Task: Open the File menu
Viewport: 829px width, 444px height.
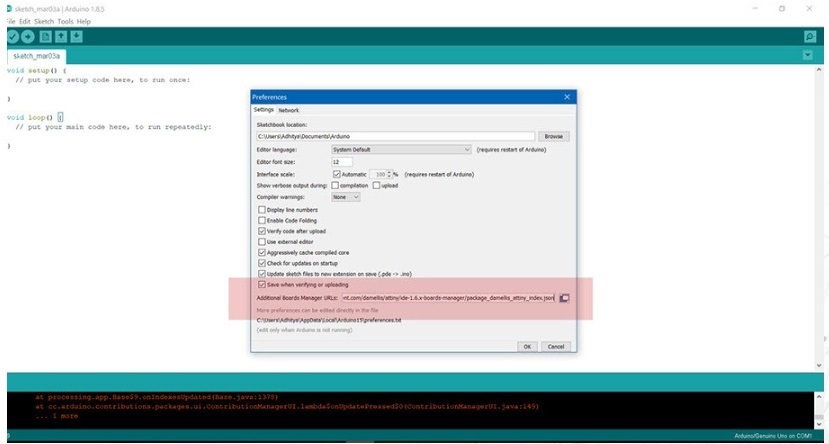Action: click(x=11, y=22)
